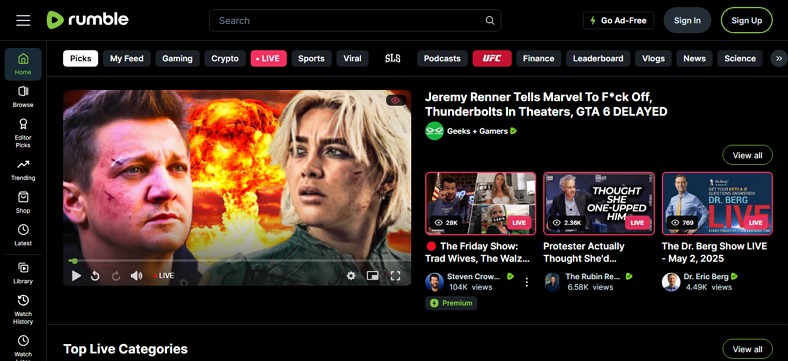Select the UFC tab
The width and height of the screenshot is (788, 361).
(492, 58)
